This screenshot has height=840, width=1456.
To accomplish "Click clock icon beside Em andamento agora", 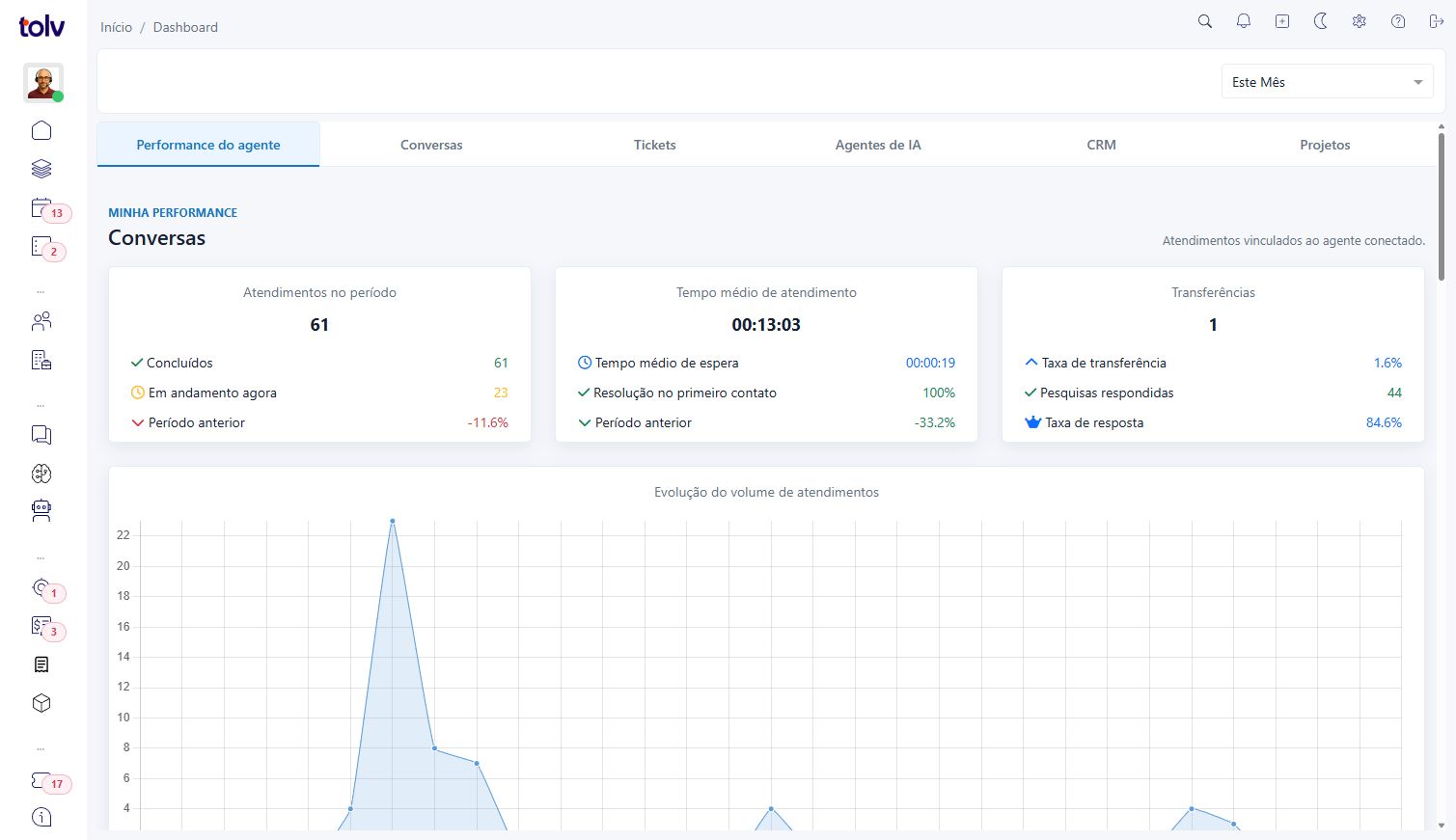I will [x=137, y=393].
